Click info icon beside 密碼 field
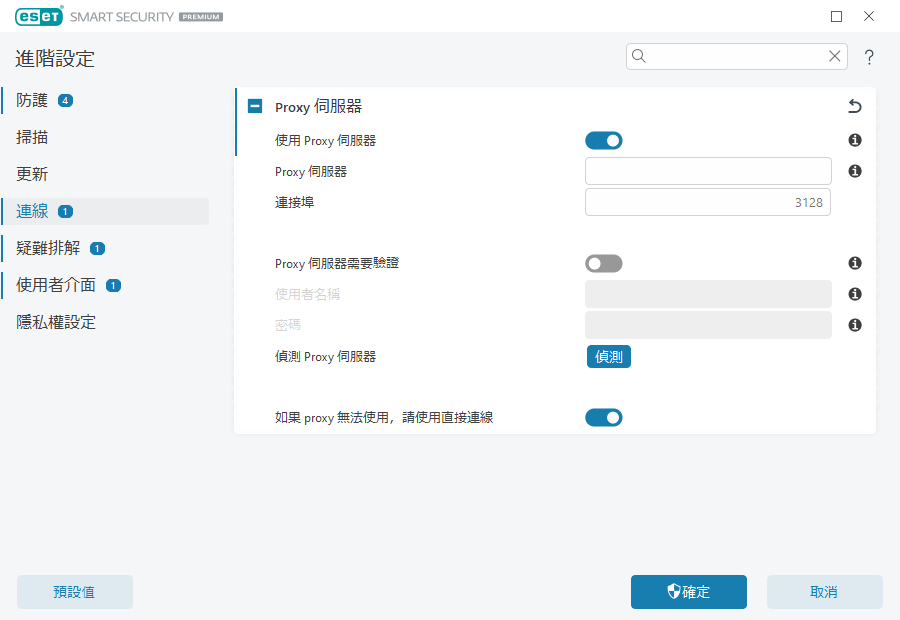 pyautogui.click(x=855, y=326)
